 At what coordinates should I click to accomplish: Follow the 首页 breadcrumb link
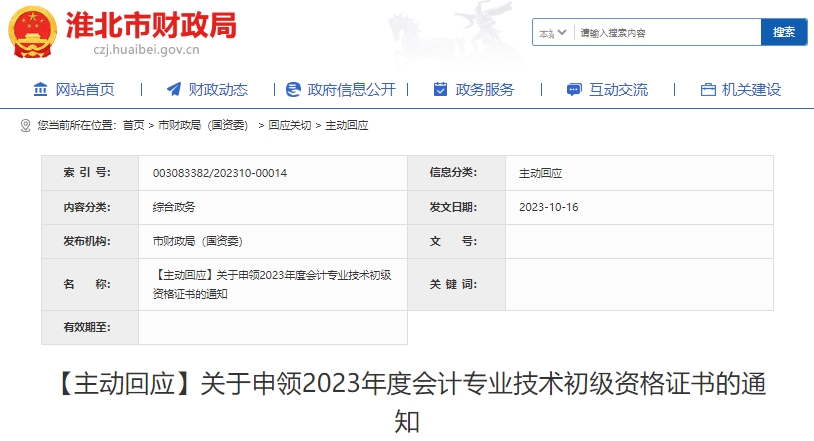click(133, 126)
